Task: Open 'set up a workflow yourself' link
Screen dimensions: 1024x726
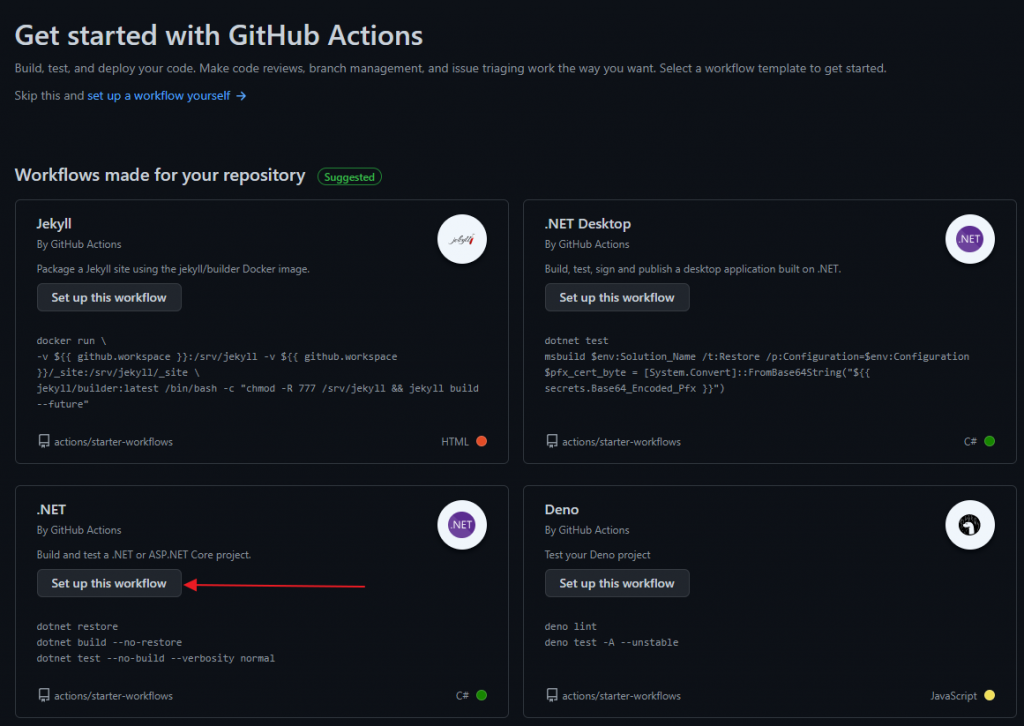Action: (167, 96)
